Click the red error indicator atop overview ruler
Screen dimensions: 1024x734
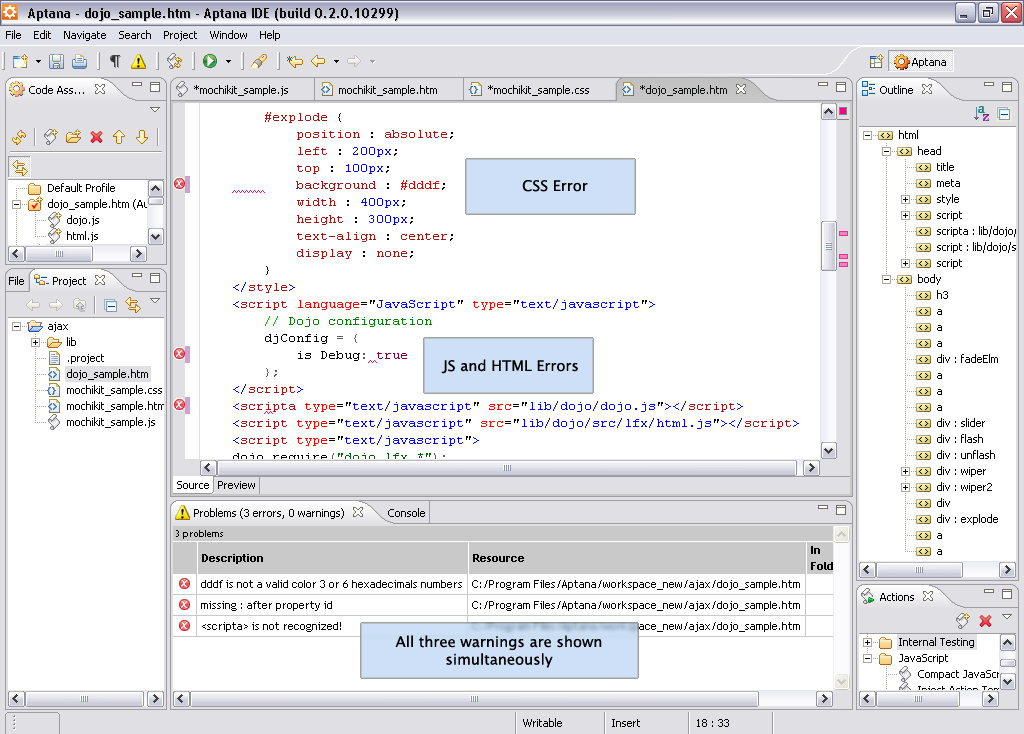click(843, 111)
